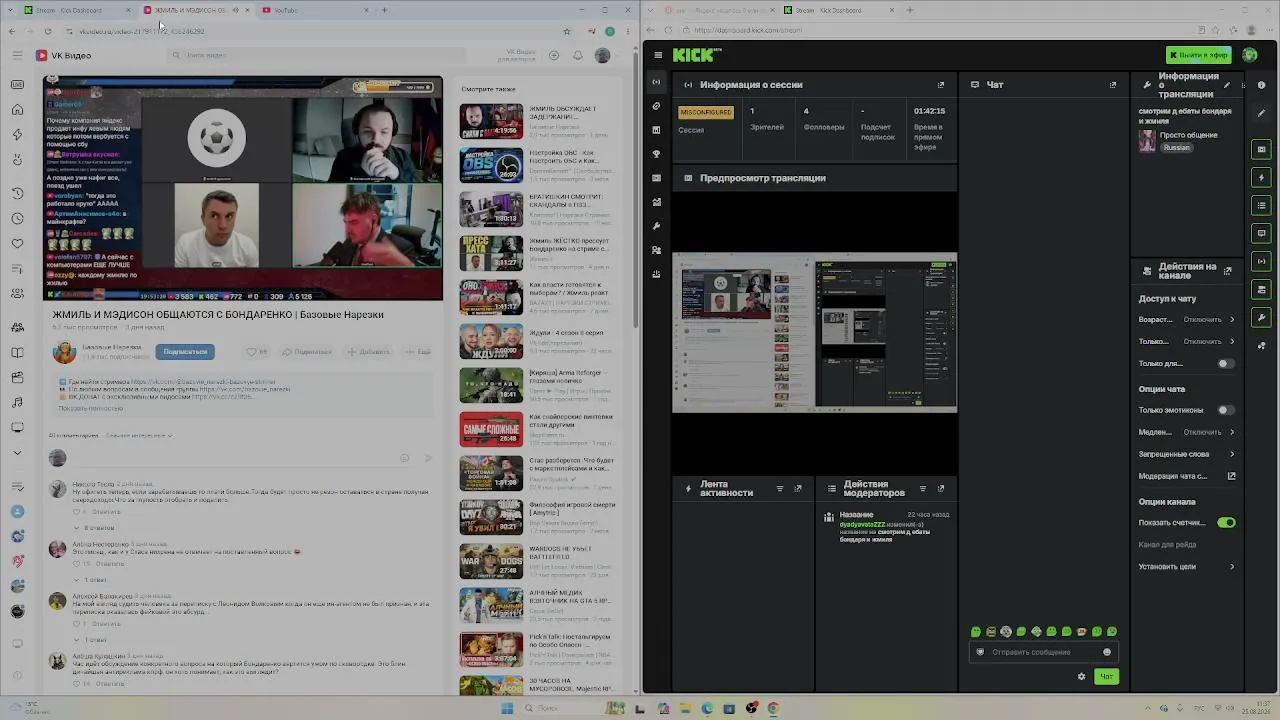Open emoji picker in chat message box
1280x720 pixels.
pos(1107,652)
